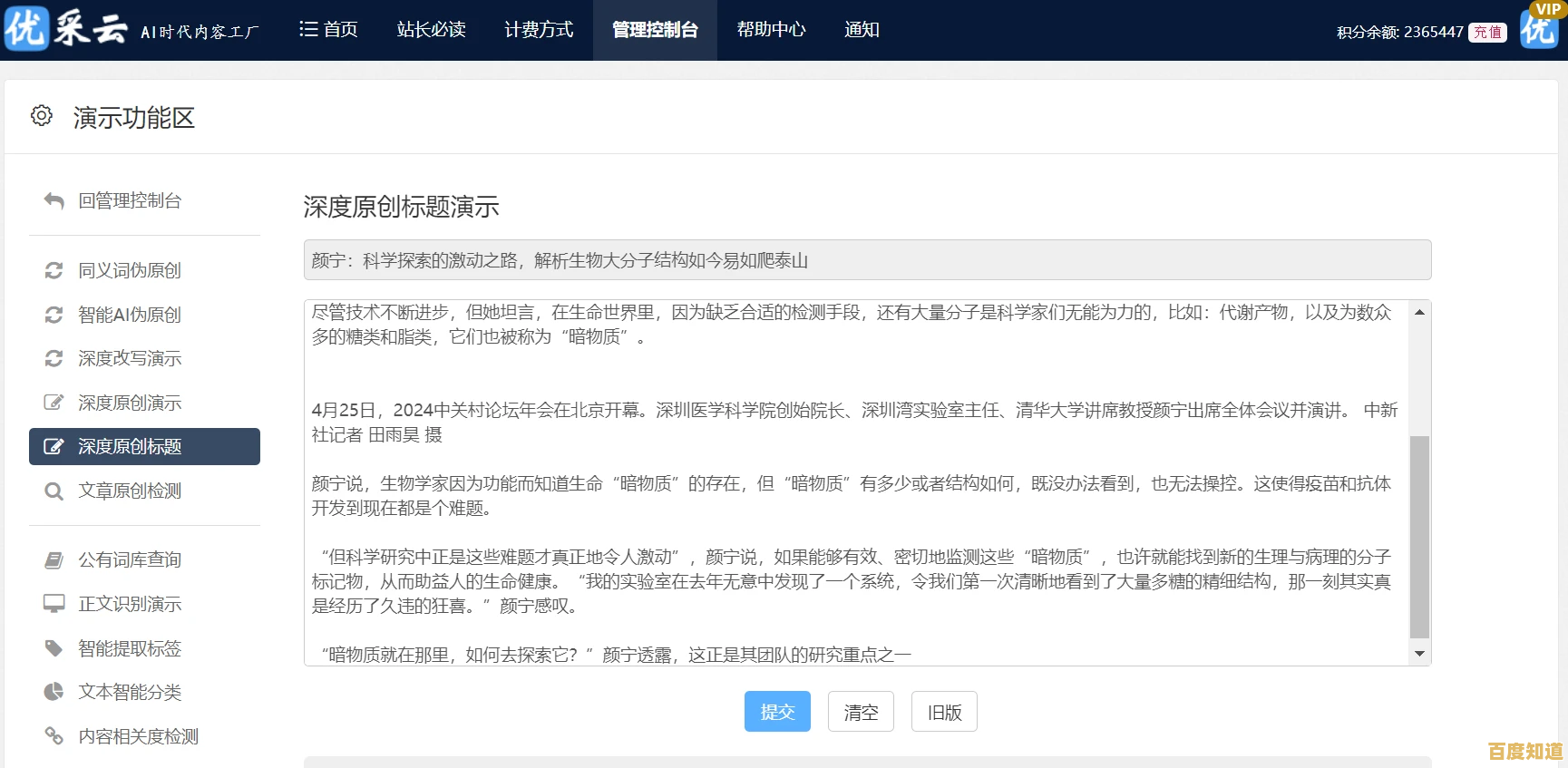Click the link icon next to 内容相关度检测
This screenshot has height=768, width=1568.
(x=54, y=735)
